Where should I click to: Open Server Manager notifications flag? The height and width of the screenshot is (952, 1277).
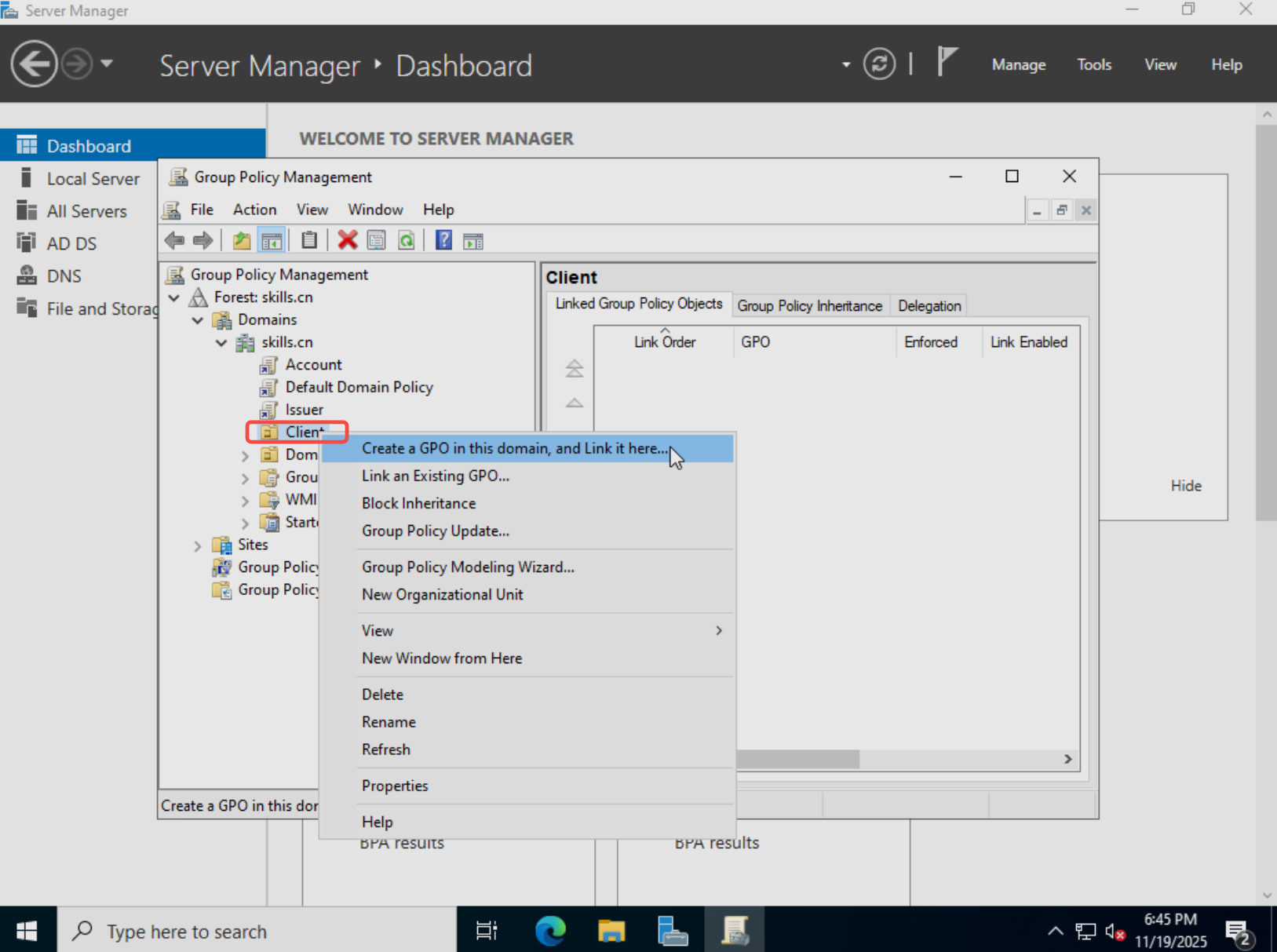click(947, 62)
